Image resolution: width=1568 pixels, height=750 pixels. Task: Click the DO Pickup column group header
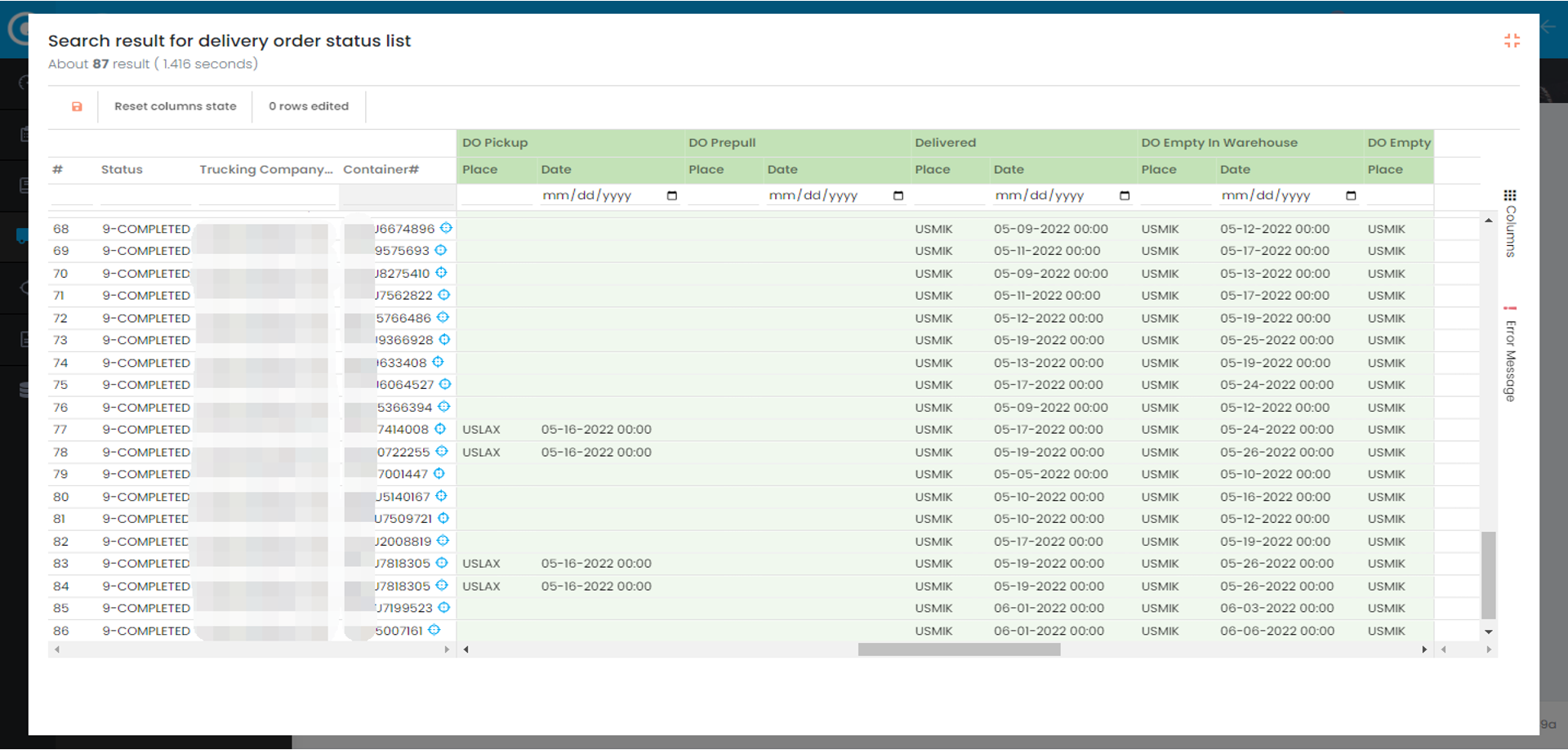(495, 142)
